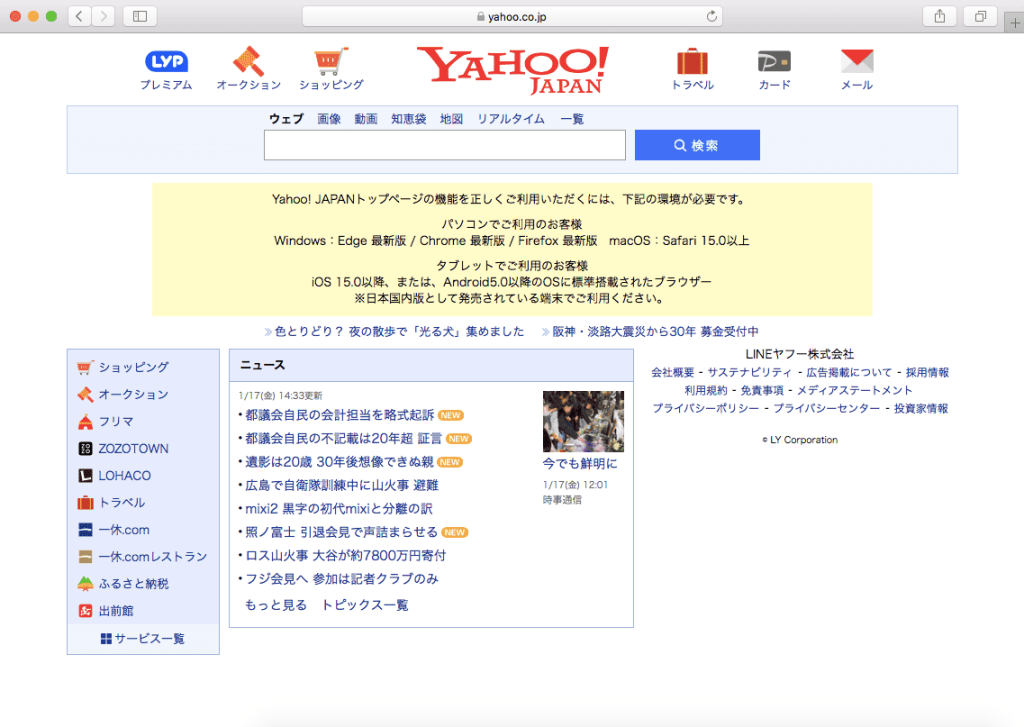
Task: Open headline 都議会自民の会計担当を略式起訴
Action: 339,415
